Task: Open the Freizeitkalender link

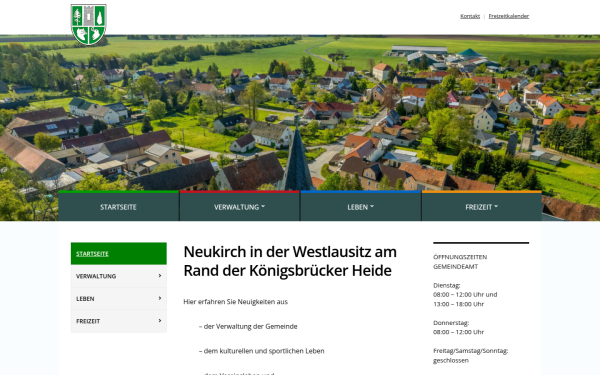Action: point(509,16)
